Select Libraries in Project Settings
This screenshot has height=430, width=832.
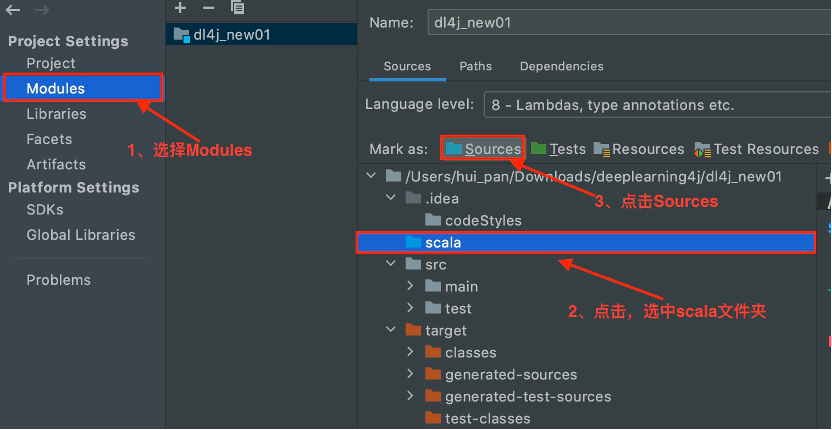pos(56,114)
